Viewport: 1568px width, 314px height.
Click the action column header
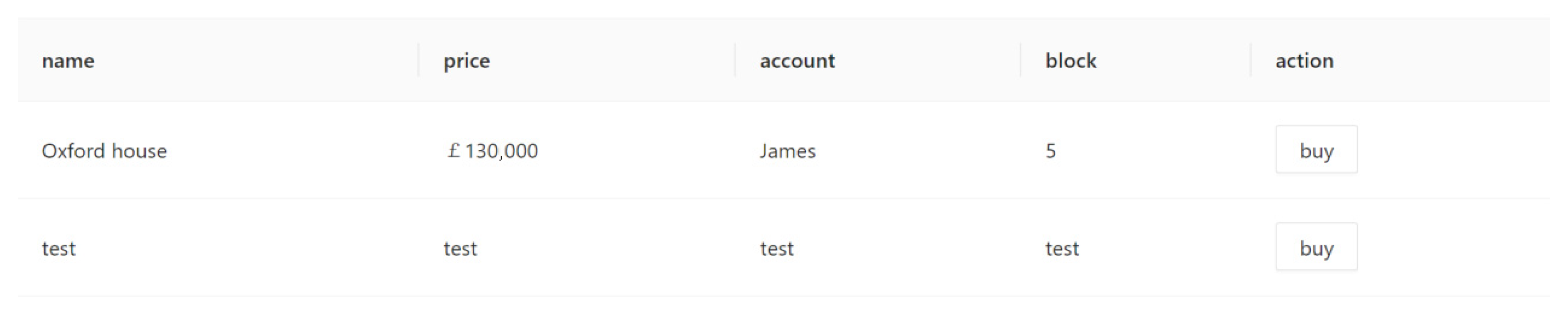pos(1304,60)
